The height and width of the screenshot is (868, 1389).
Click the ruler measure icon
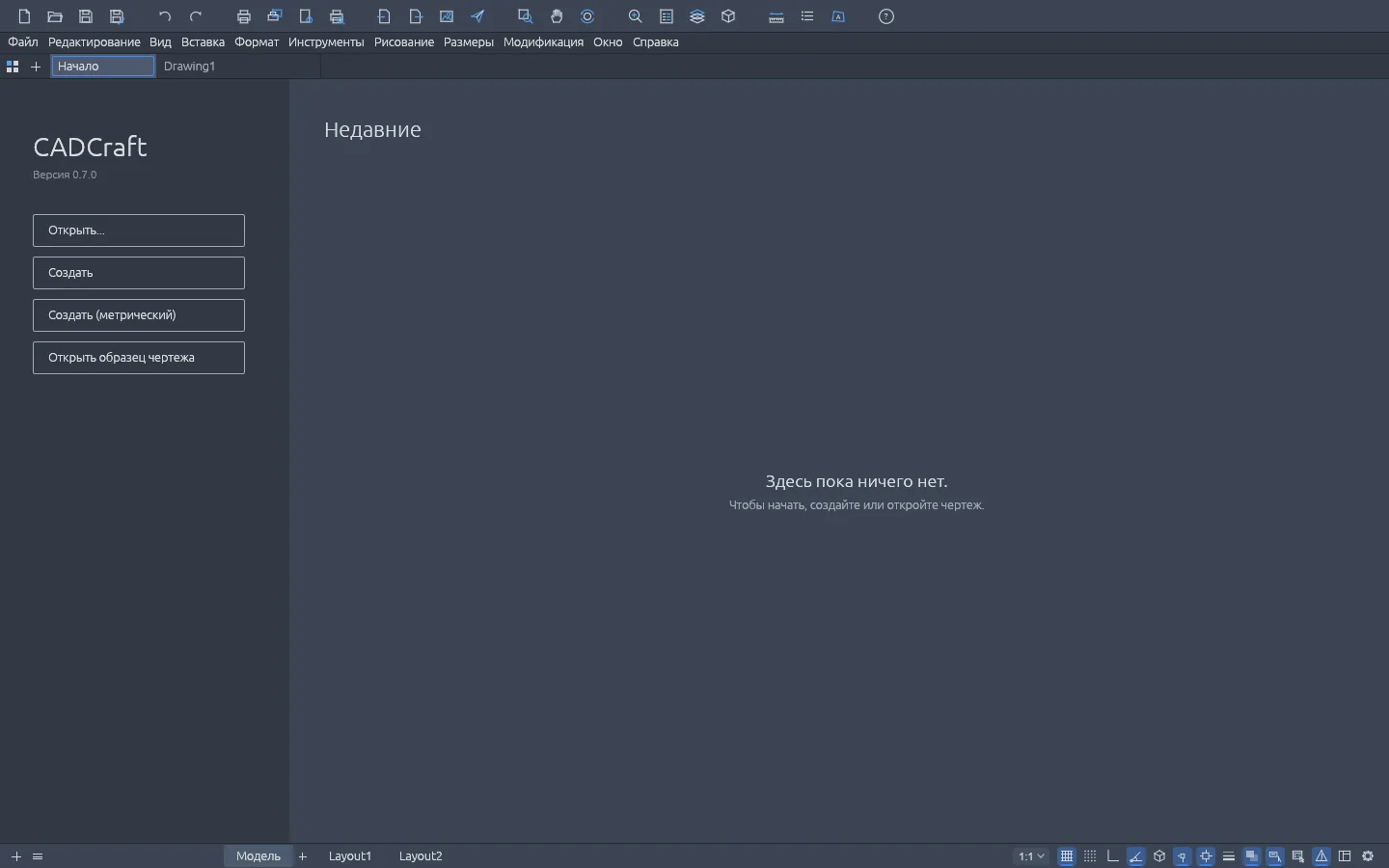coord(776,16)
